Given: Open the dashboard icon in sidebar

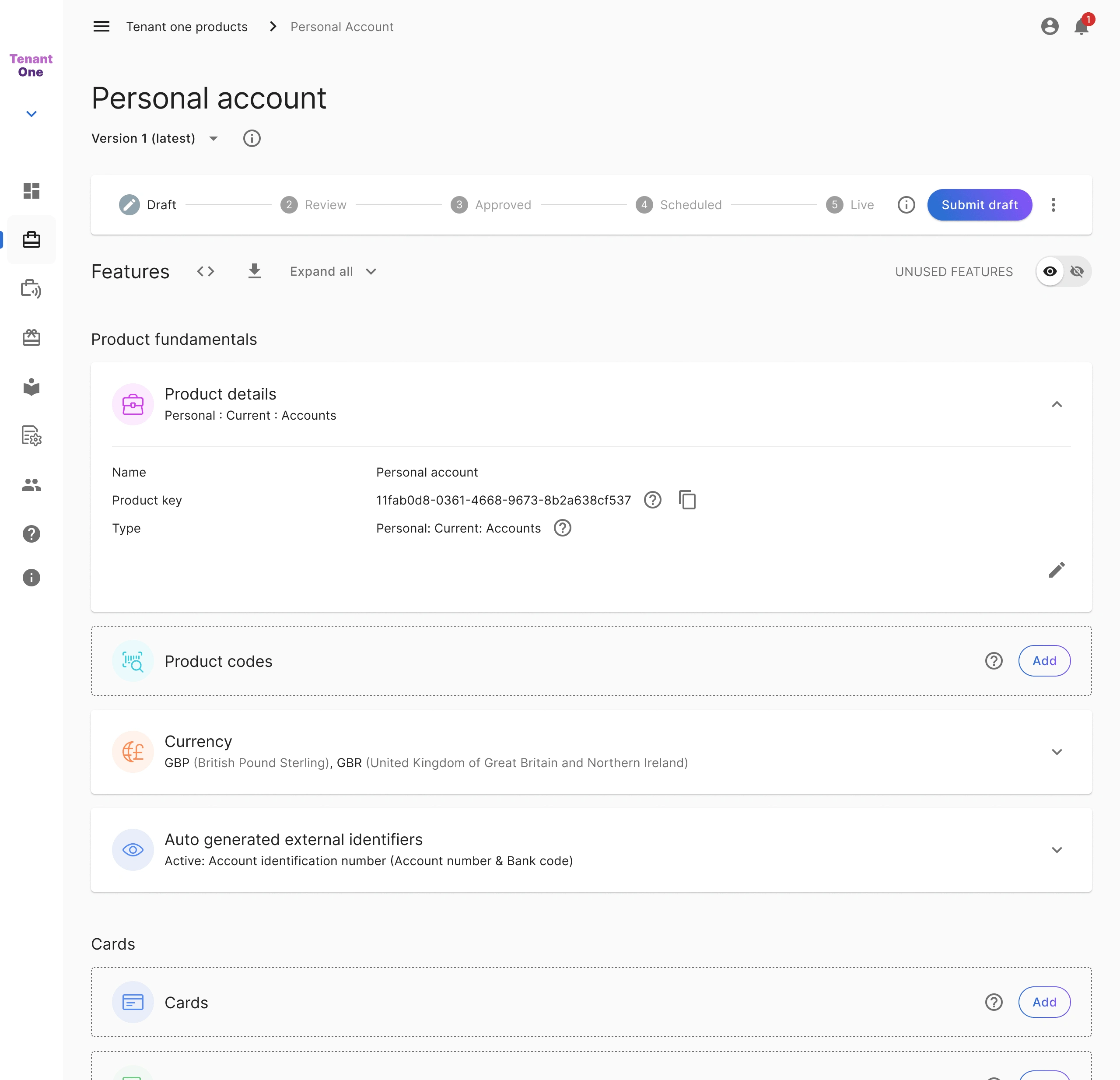Looking at the screenshot, I should [31, 190].
